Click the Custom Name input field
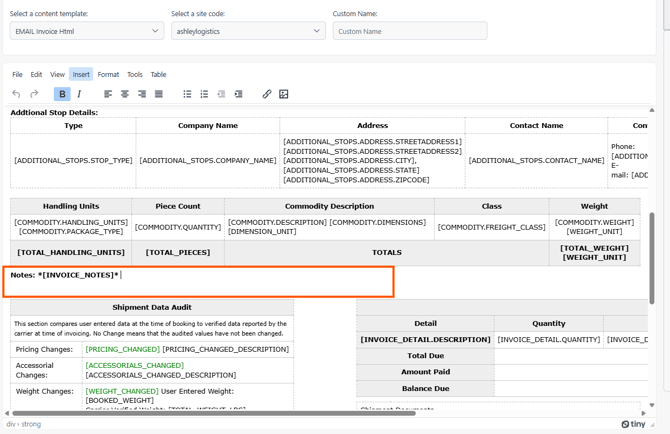Screen dimensions: 670x434 tap(410, 31)
